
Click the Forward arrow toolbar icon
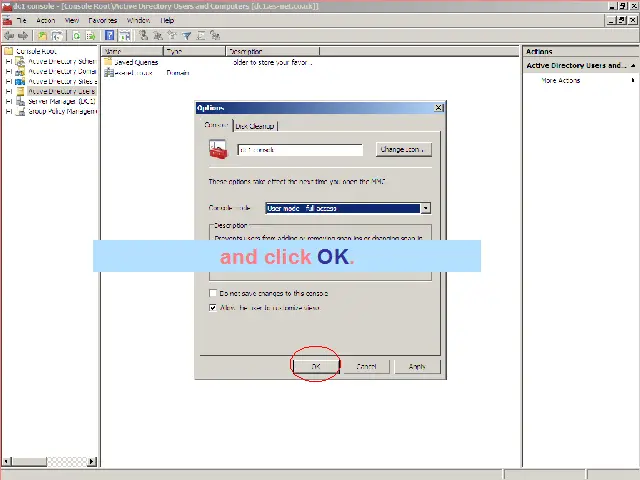tap(23, 35)
